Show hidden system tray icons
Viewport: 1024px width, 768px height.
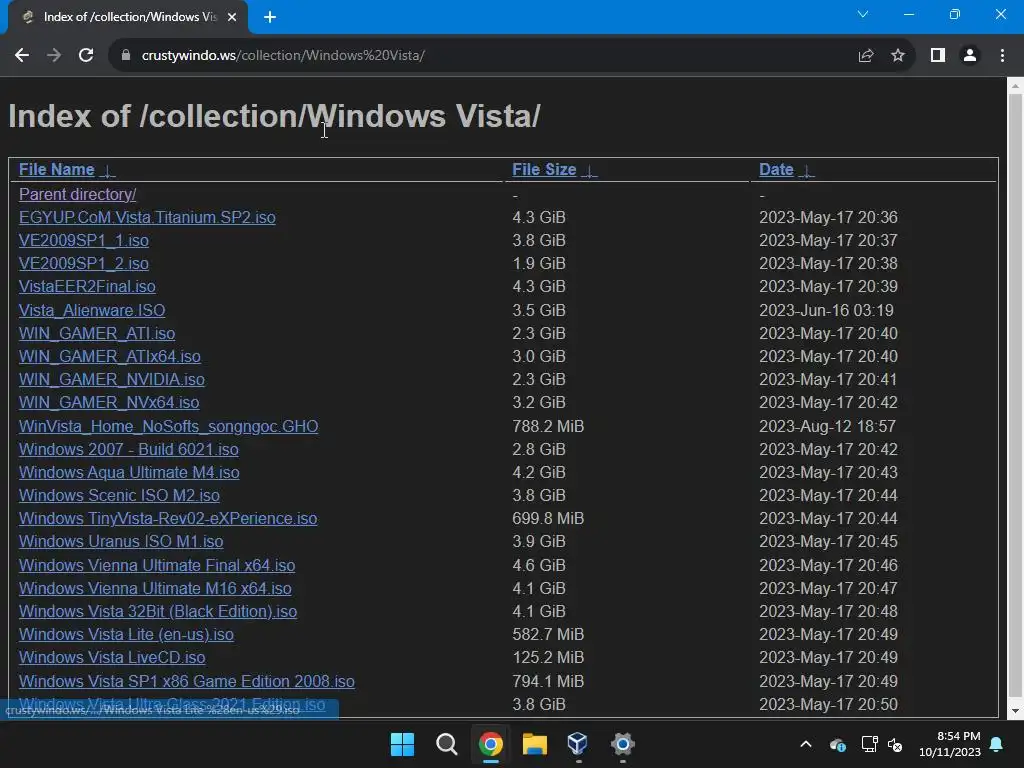click(806, 744)
